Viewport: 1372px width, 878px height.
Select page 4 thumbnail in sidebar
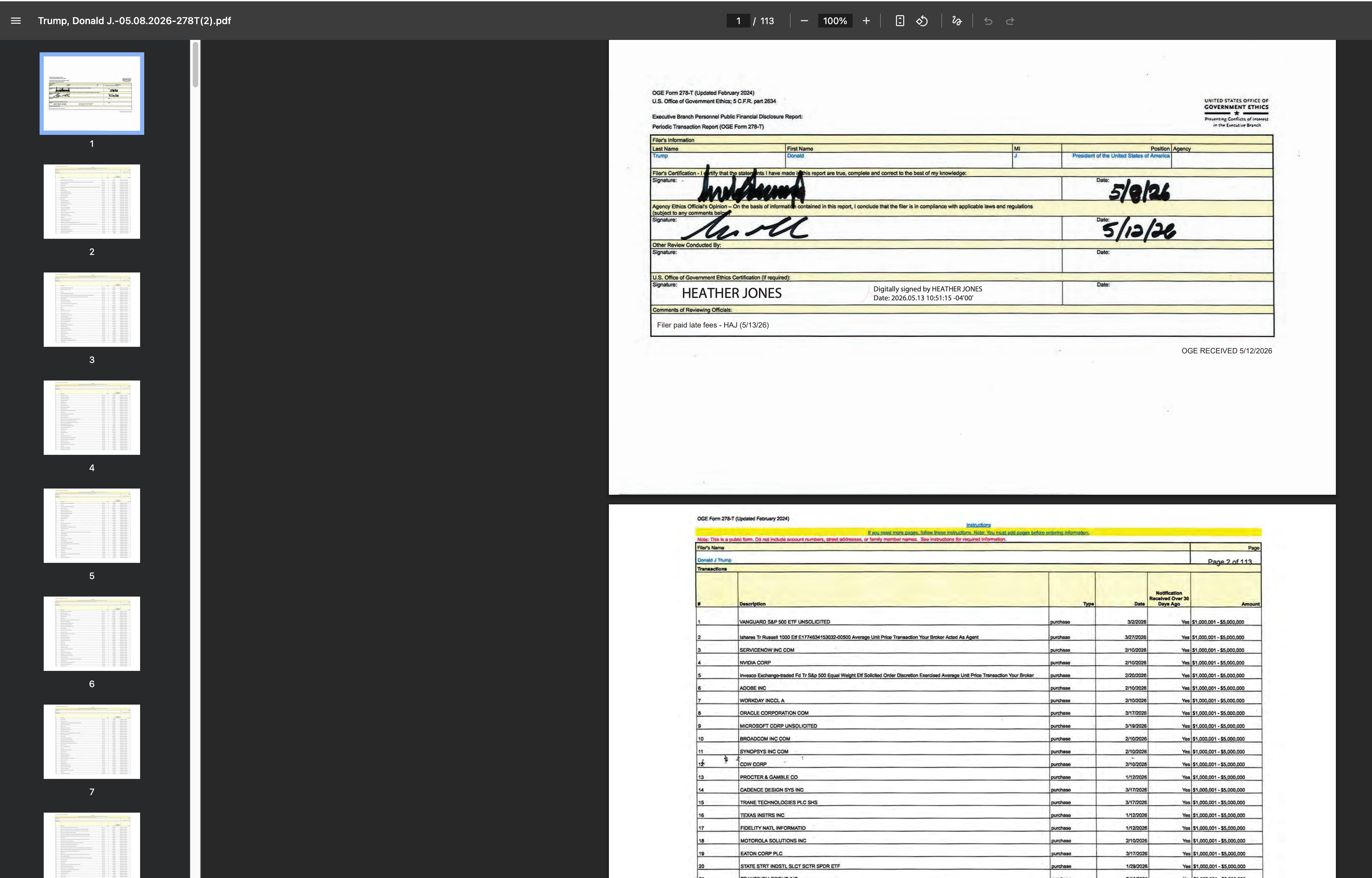coord(92,418)
